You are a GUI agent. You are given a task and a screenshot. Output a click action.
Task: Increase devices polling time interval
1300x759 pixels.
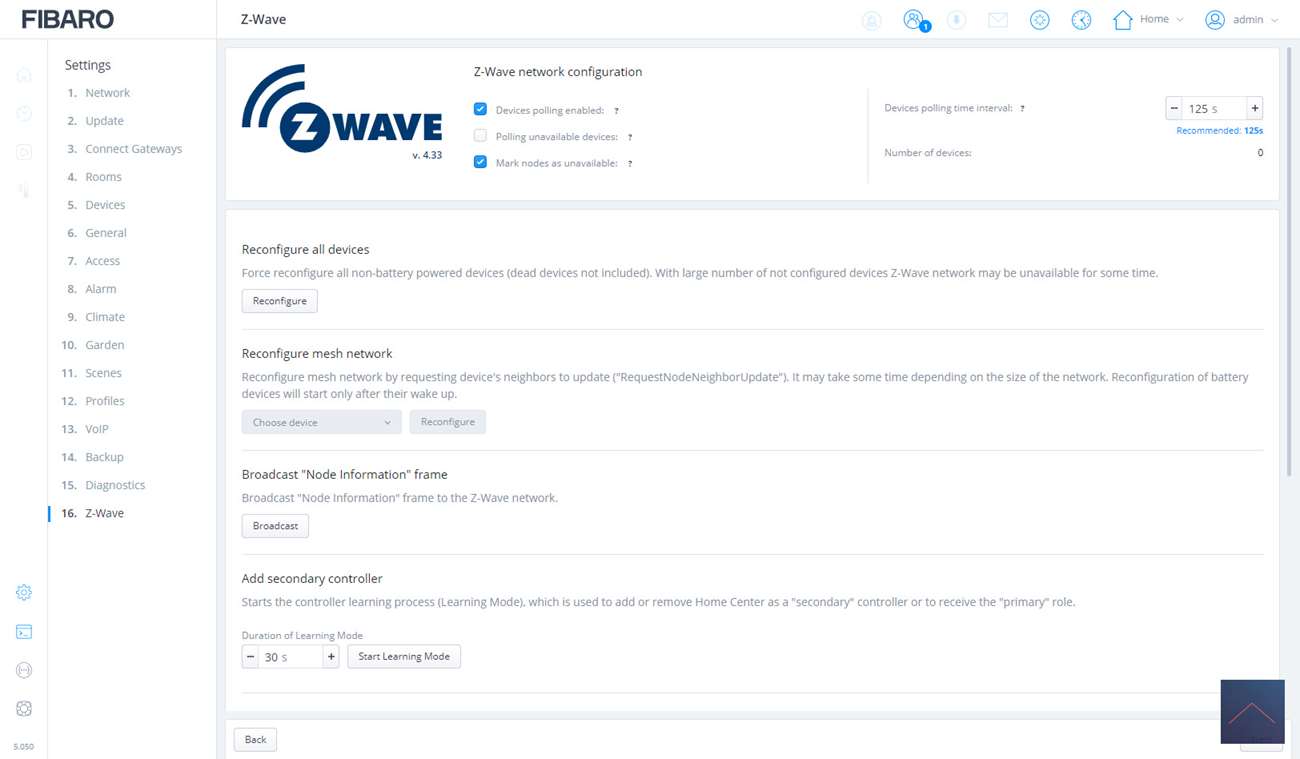click(1255, 108)
